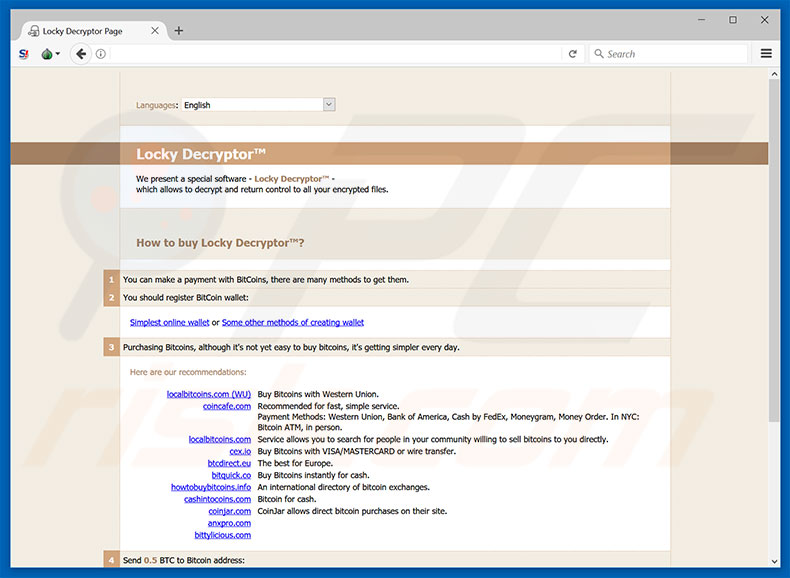The image size is (790, 578).
Task: Click the scrollbar up arrow
Action: (774, 74)
